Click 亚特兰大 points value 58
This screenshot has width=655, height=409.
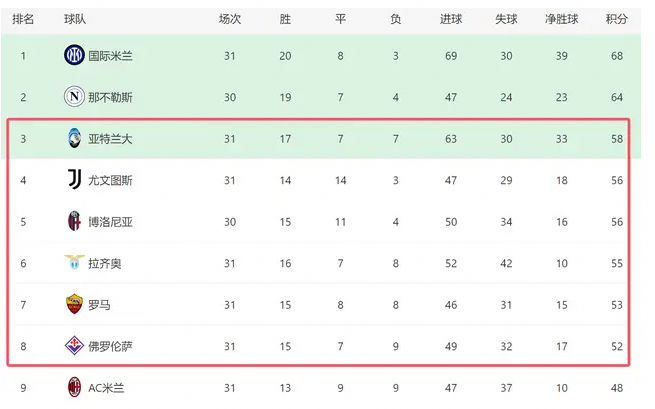click(617, 139)
